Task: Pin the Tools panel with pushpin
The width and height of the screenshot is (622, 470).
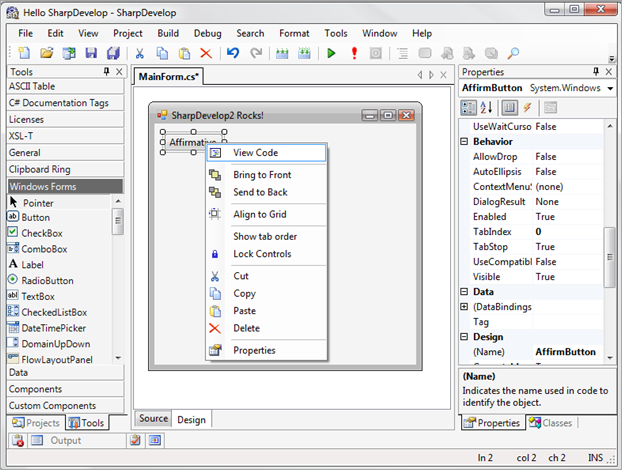Action: pos(106,72)
